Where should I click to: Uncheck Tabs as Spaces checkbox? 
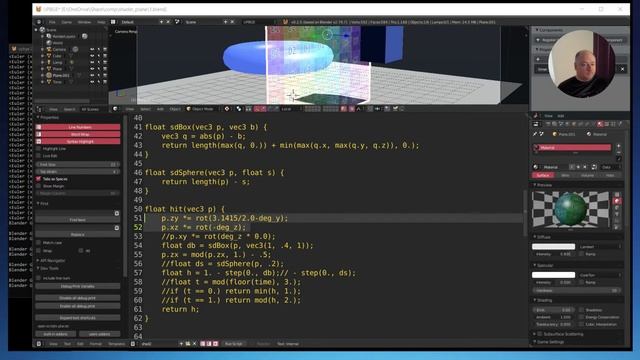coord(39,179)
